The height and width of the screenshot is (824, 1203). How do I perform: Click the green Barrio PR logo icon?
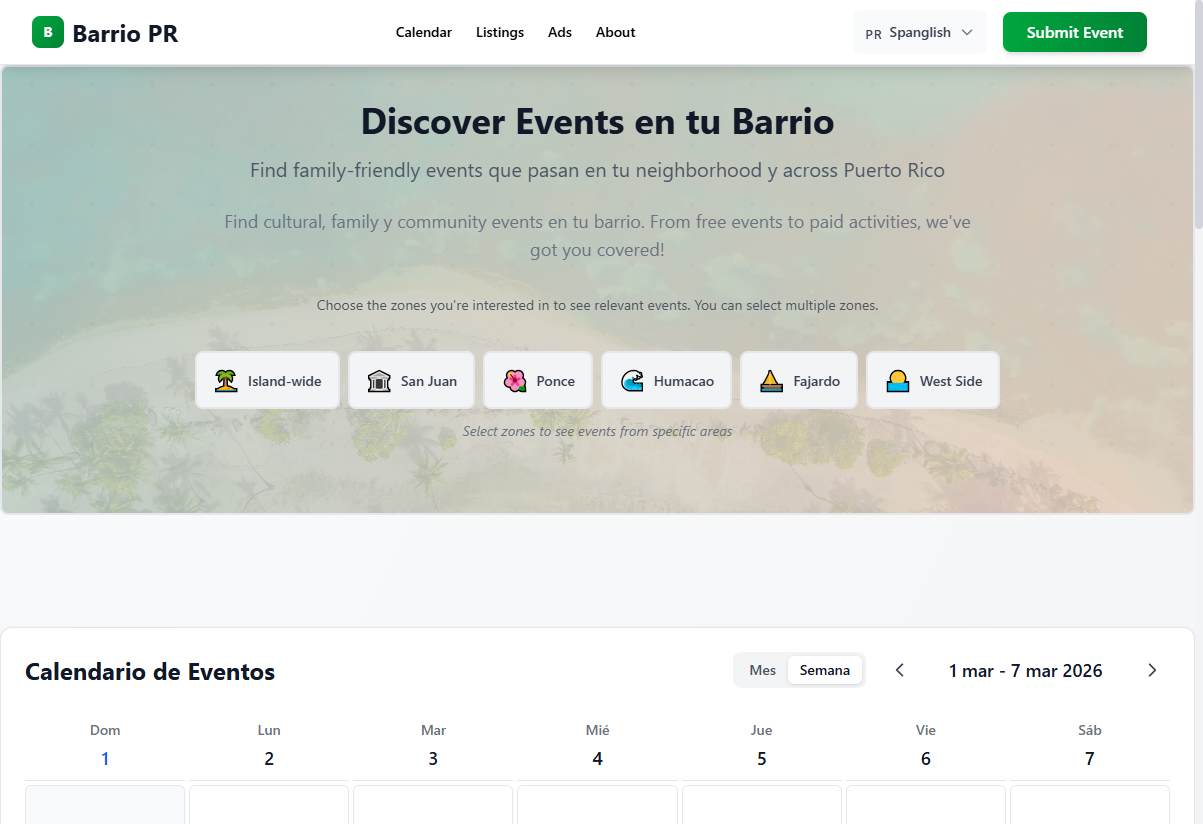coord(48,32)
